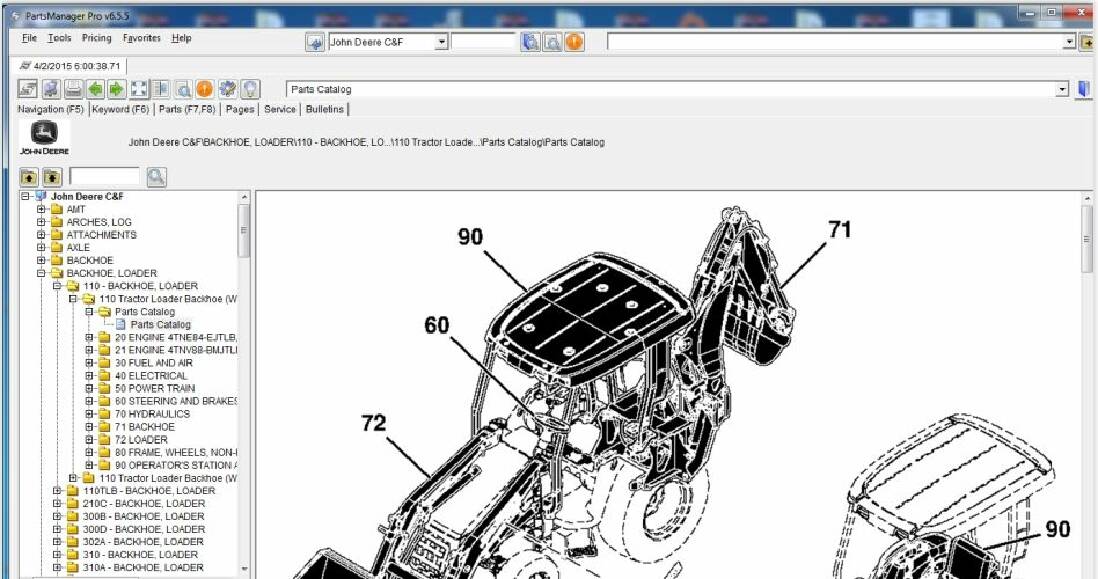Click callout number 71 on the diagram
1098x579 pixels.
pyautogui.click(x=840, y=229)
